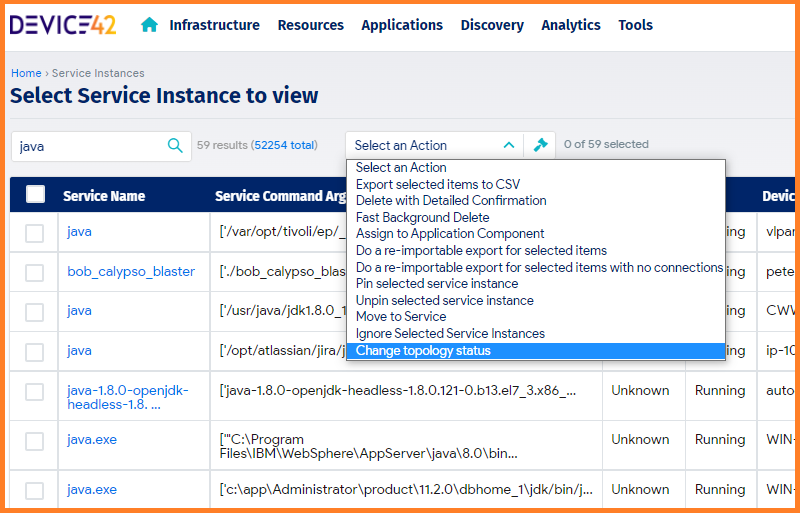The height and width of the screenshot is (513, 800).
Task: Select the checkbox for first java.exe row
Action: coord(35,441)
